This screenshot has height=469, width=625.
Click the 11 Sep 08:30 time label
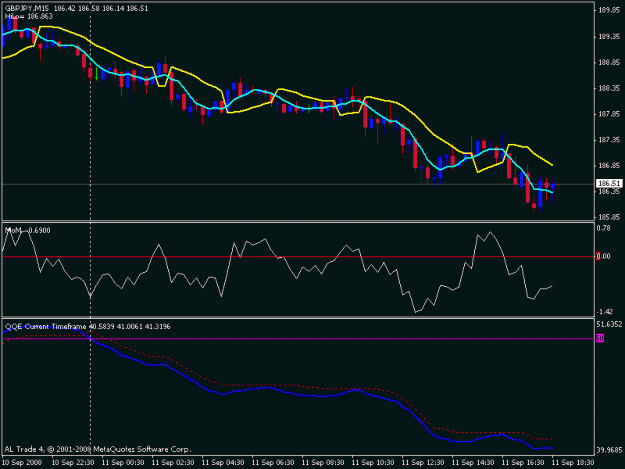(323, 463)
